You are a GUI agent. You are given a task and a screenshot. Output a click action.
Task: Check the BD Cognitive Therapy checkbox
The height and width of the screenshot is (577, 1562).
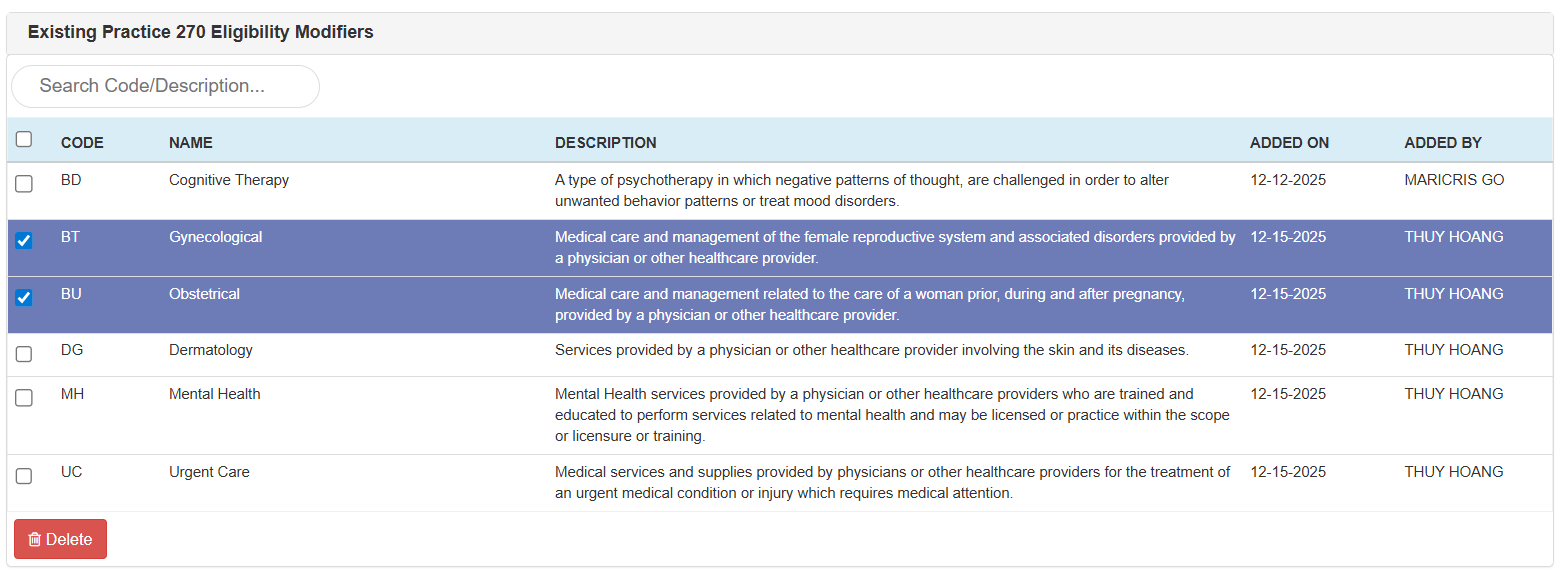coord(24,184)
